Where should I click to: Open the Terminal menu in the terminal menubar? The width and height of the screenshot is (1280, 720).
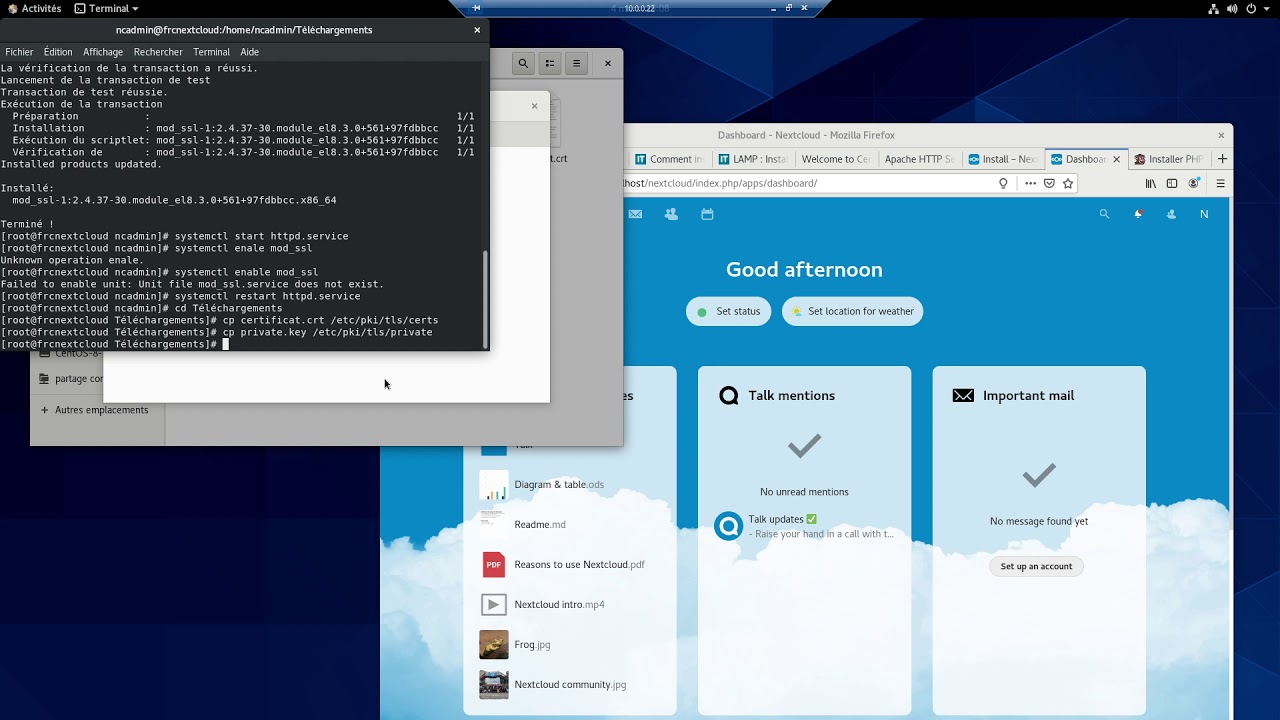point(211,52)
